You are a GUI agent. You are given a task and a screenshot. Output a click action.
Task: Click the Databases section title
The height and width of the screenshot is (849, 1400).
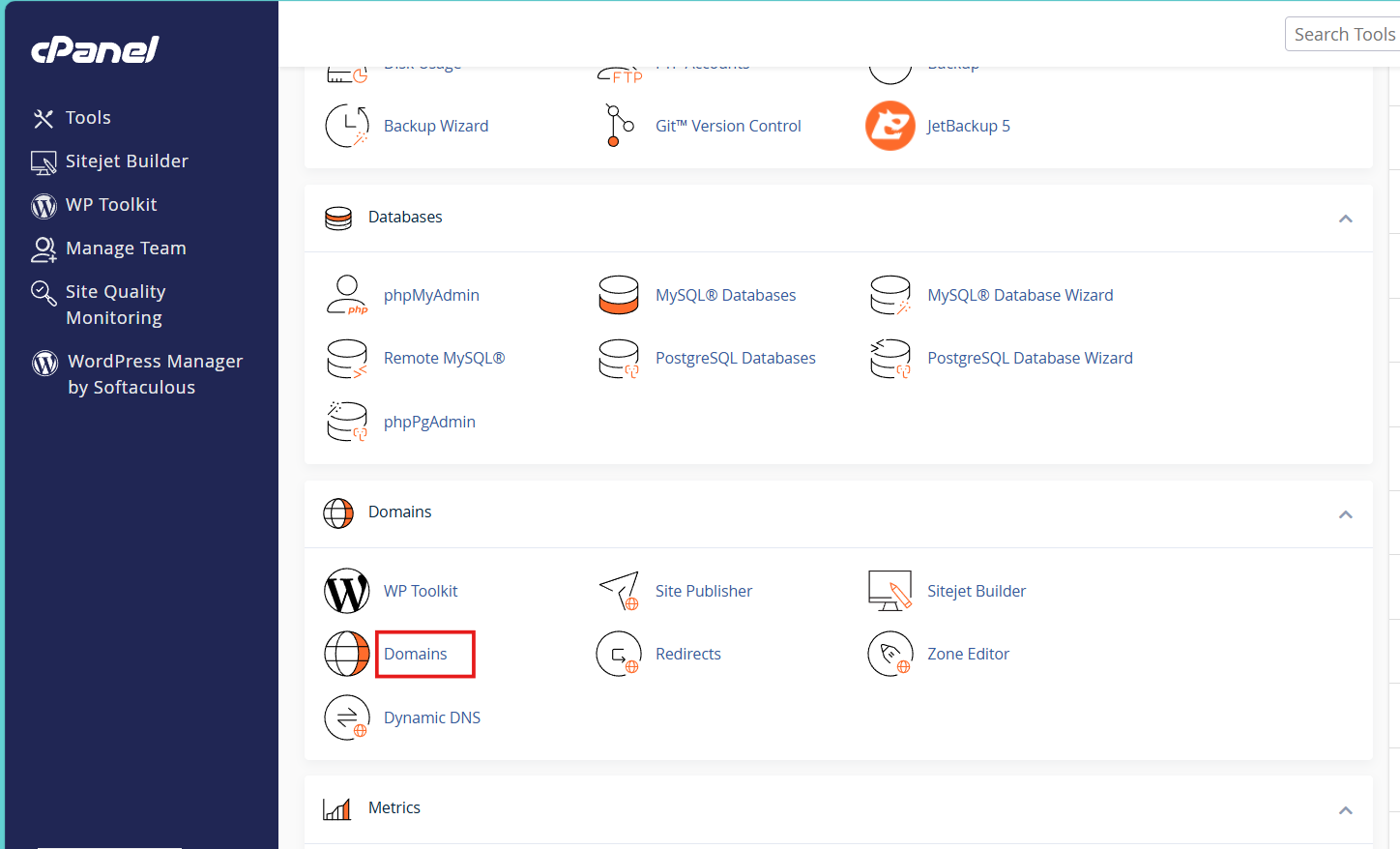pos(405,218)
